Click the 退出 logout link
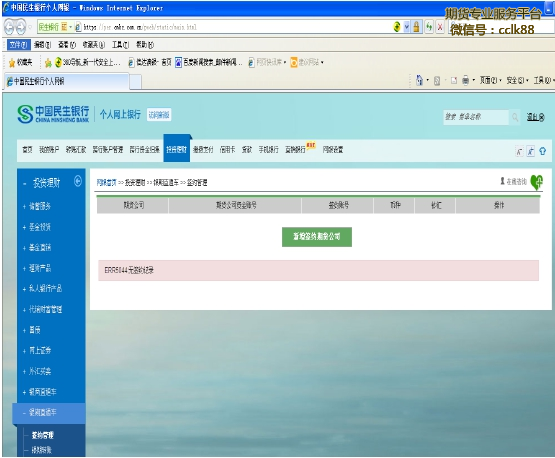Screen dimensions: 555x458 pos(536,117)
